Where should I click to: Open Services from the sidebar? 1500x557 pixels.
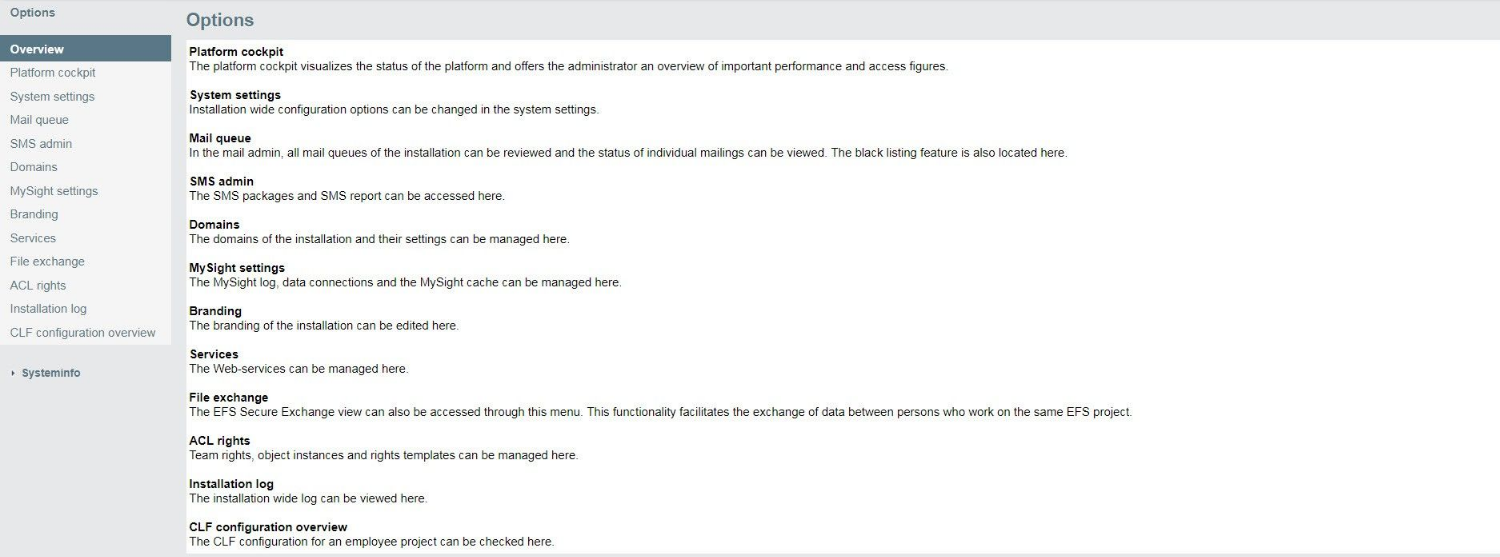(x=85, y=238)
